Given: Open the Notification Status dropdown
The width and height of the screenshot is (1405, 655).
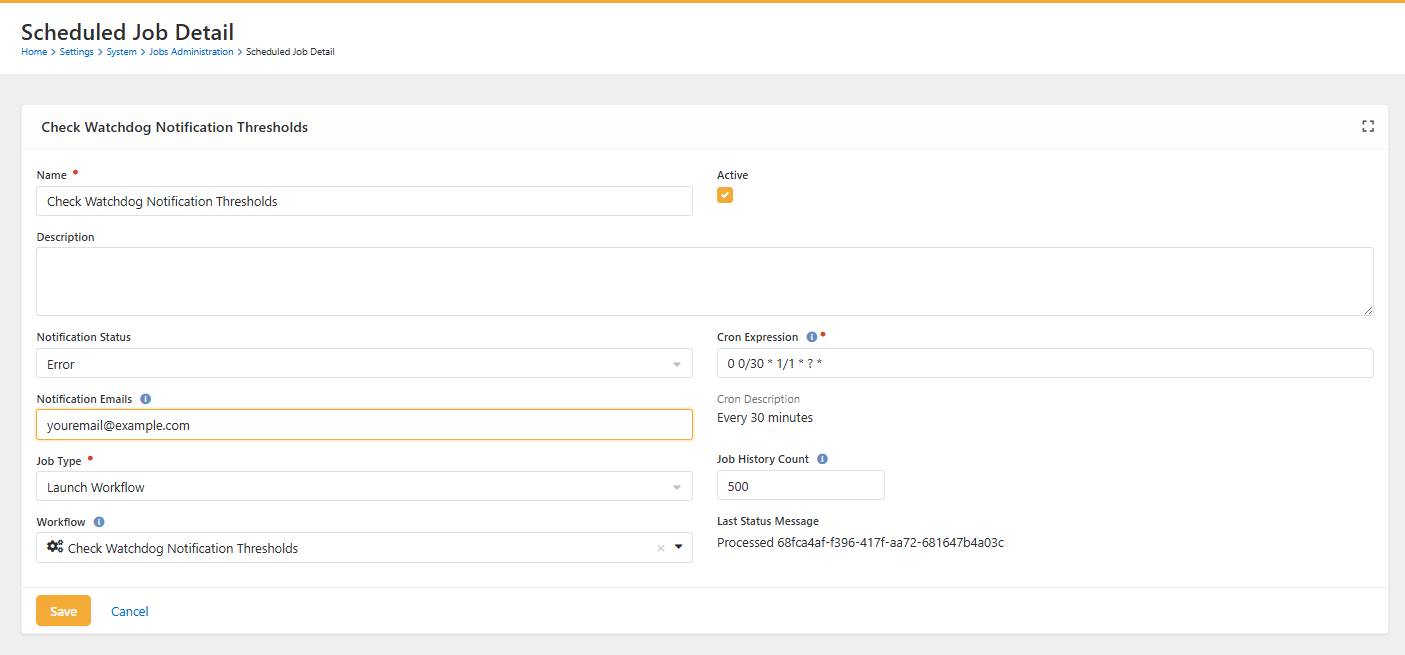Looking at the screenshot, I should (364, 364).
